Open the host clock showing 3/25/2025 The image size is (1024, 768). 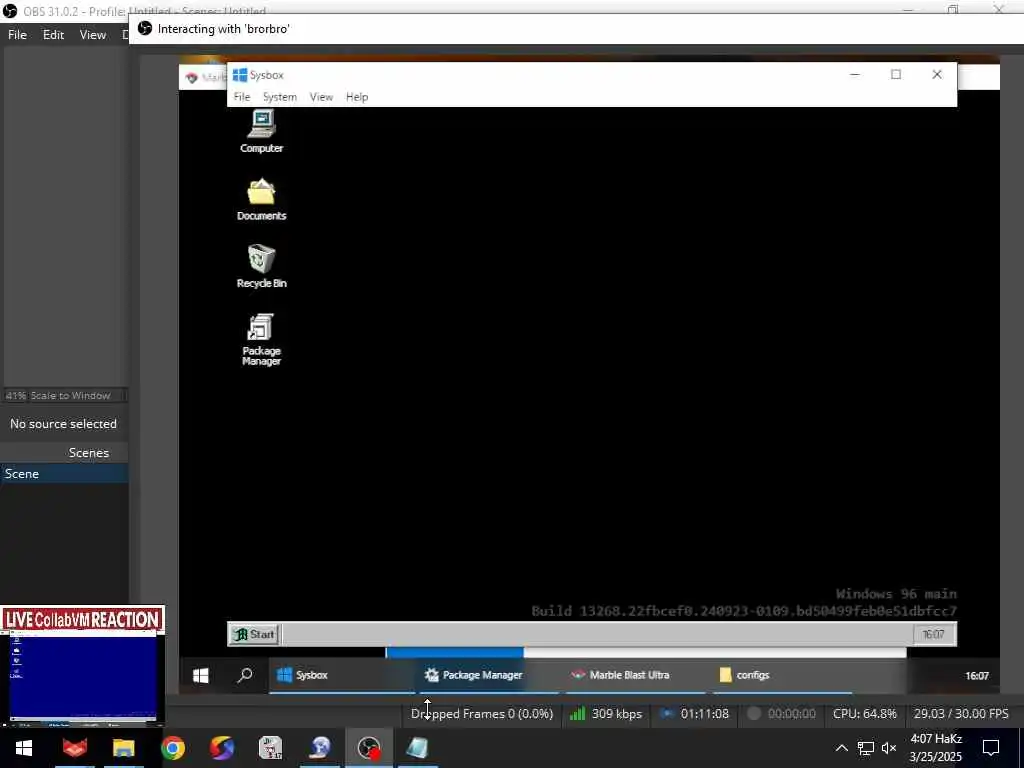tap(936, 748)
